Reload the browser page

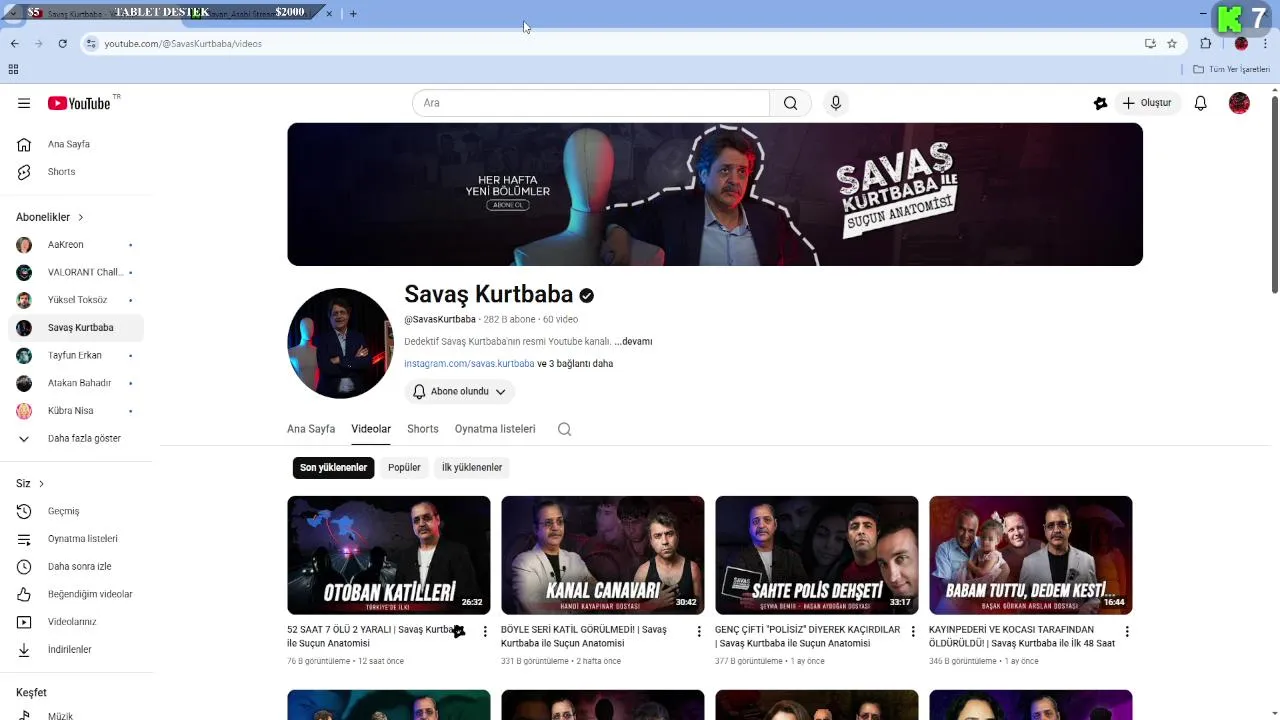[x=62, y=43]
